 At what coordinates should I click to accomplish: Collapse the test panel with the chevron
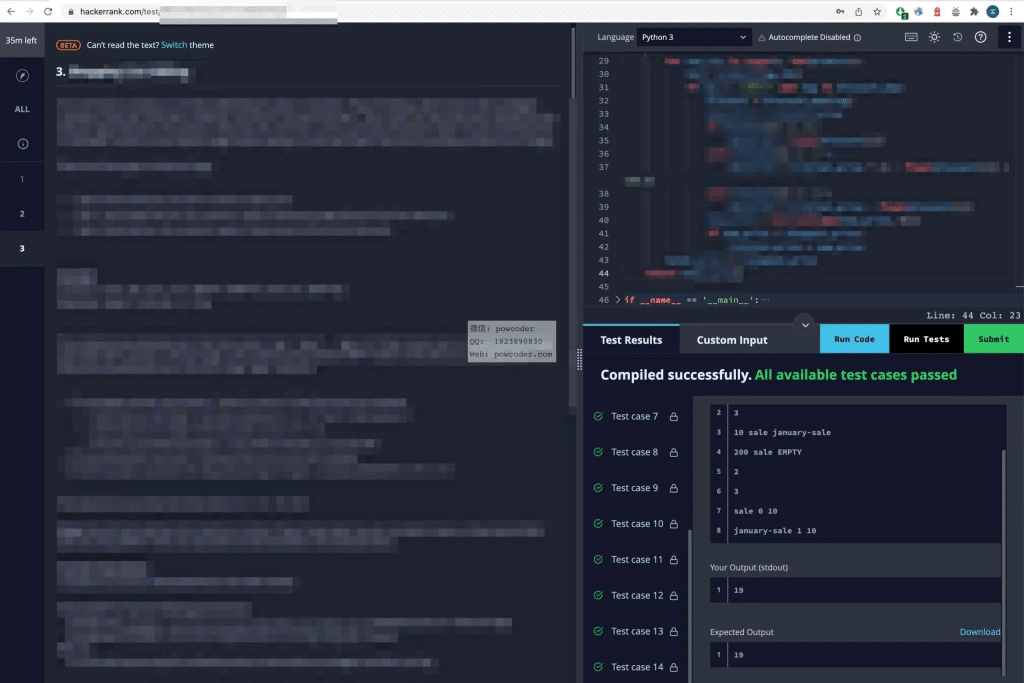click(805, 323)
